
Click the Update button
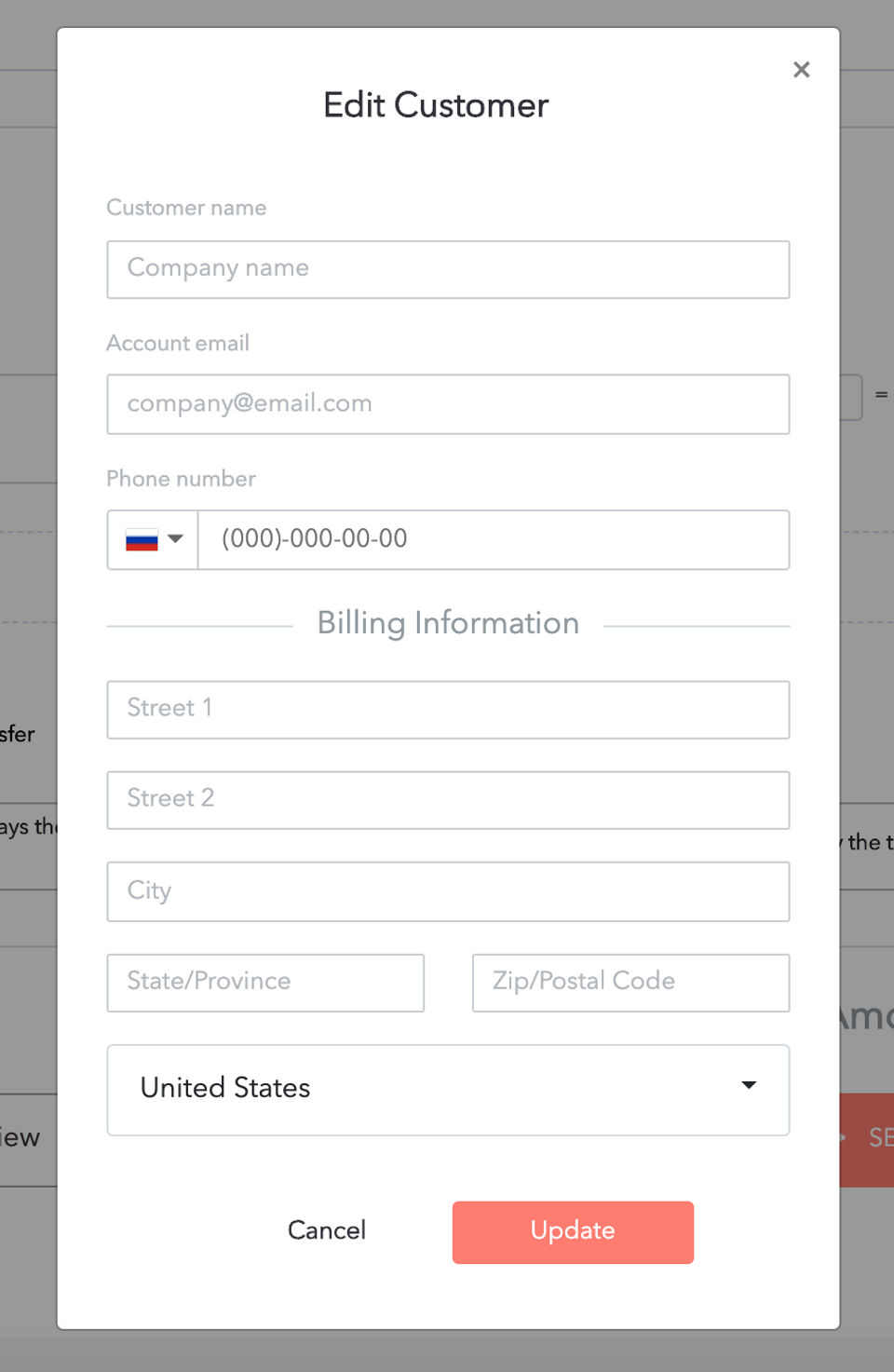[x=573, y=1232]
